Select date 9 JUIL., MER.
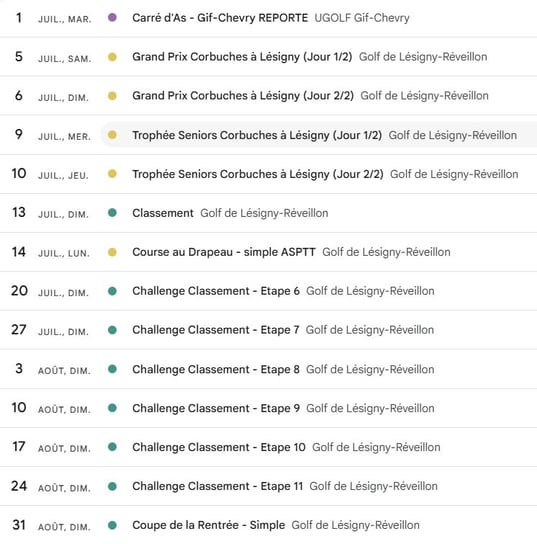Viewport: 537px width, 544px height. (53, 135)
